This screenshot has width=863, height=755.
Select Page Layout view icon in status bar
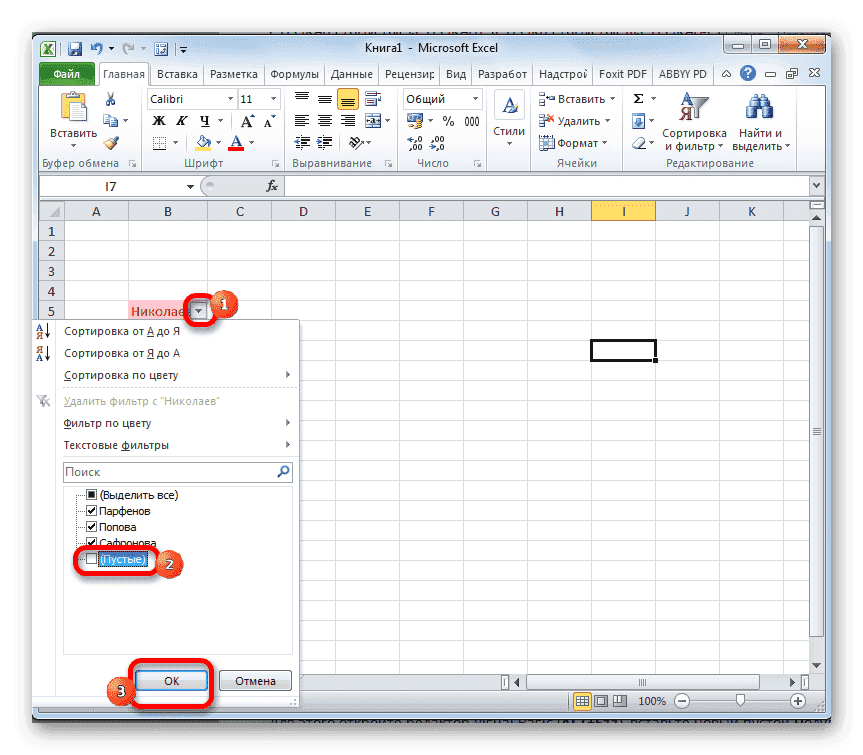(x=600, y=701)
